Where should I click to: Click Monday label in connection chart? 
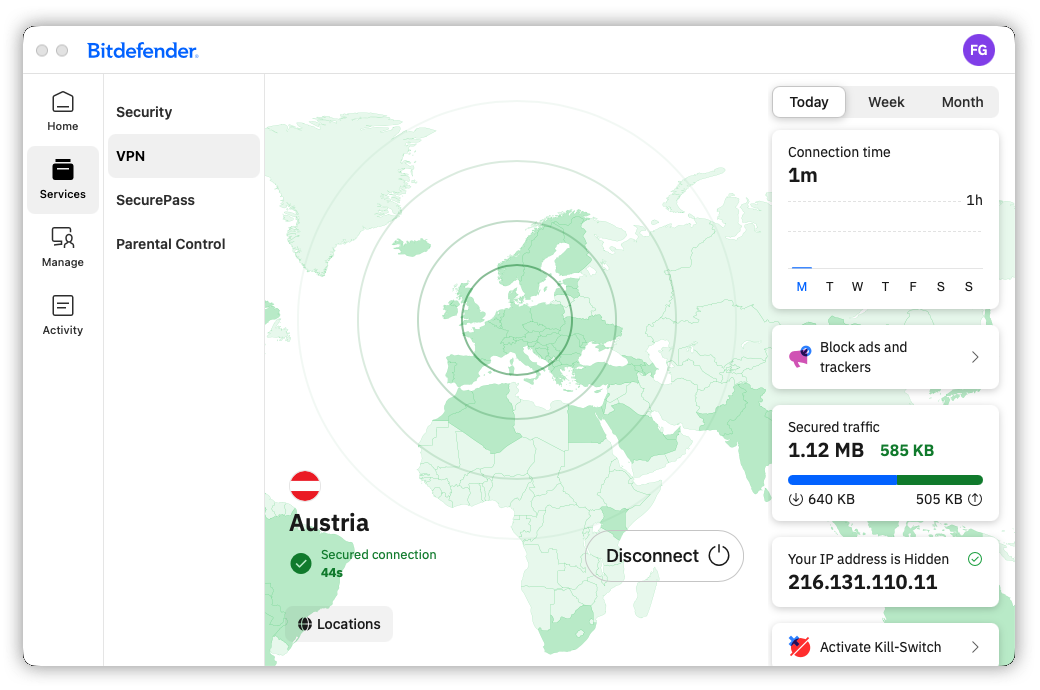point(802,287)
